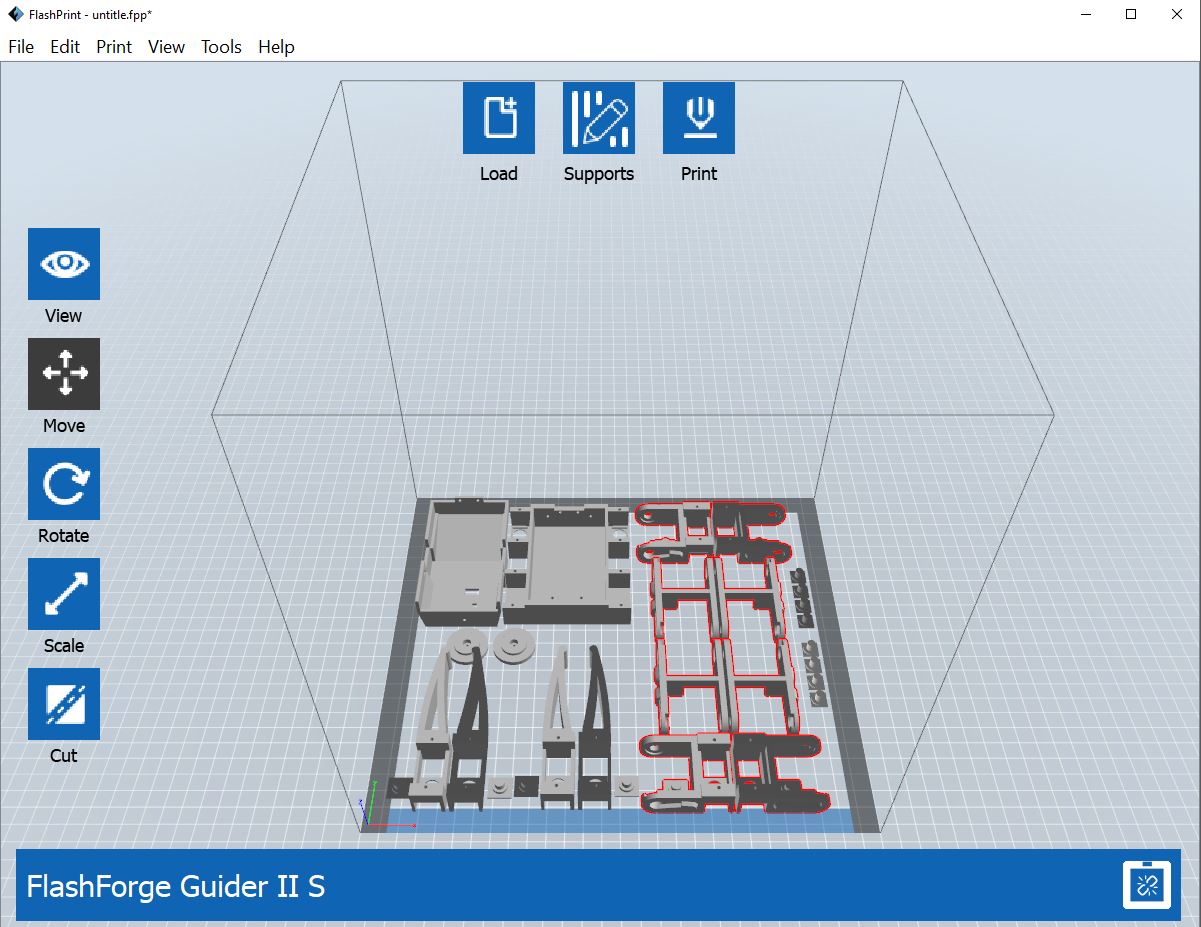Minimize the FlashPrint window
This screenshot has width=1201, height=927.
[1085, 14]
